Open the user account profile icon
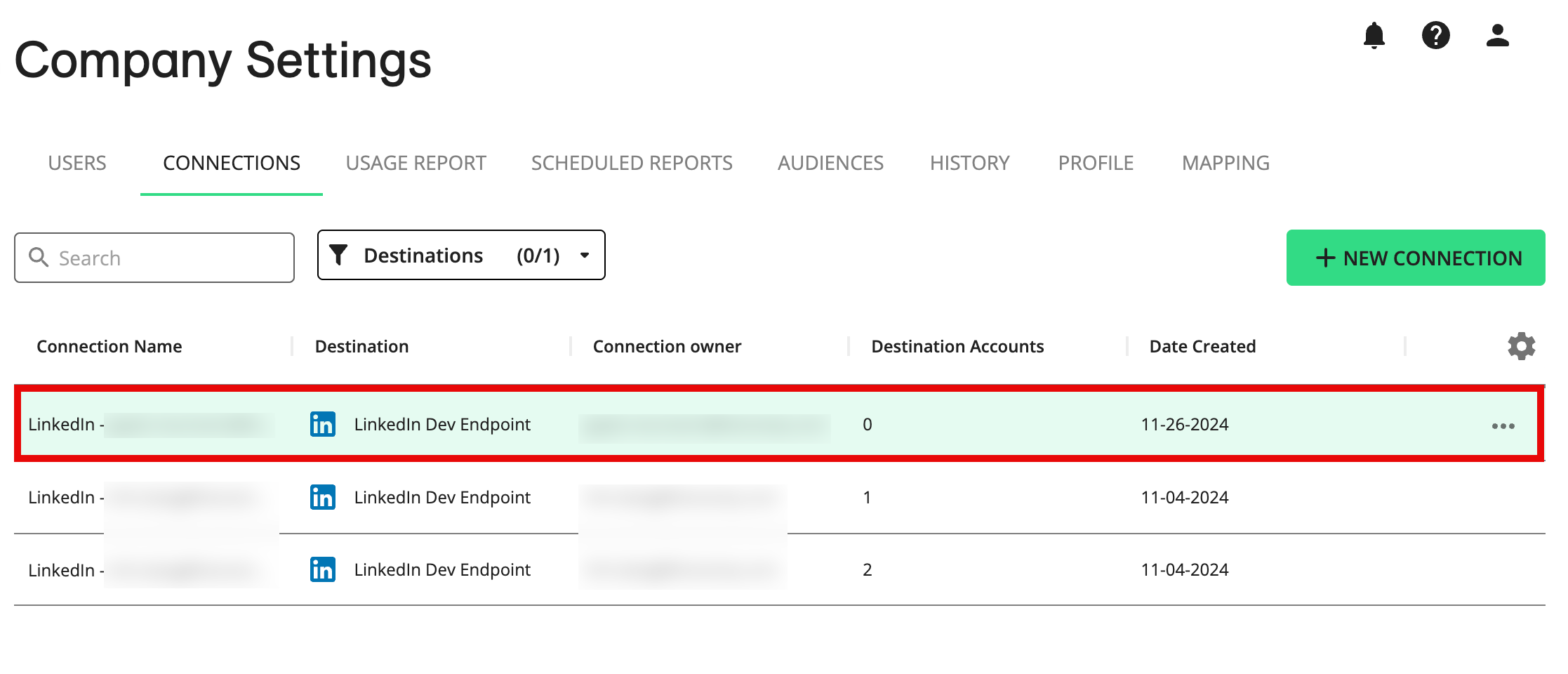1568x674 pixels. point(1497,35)
